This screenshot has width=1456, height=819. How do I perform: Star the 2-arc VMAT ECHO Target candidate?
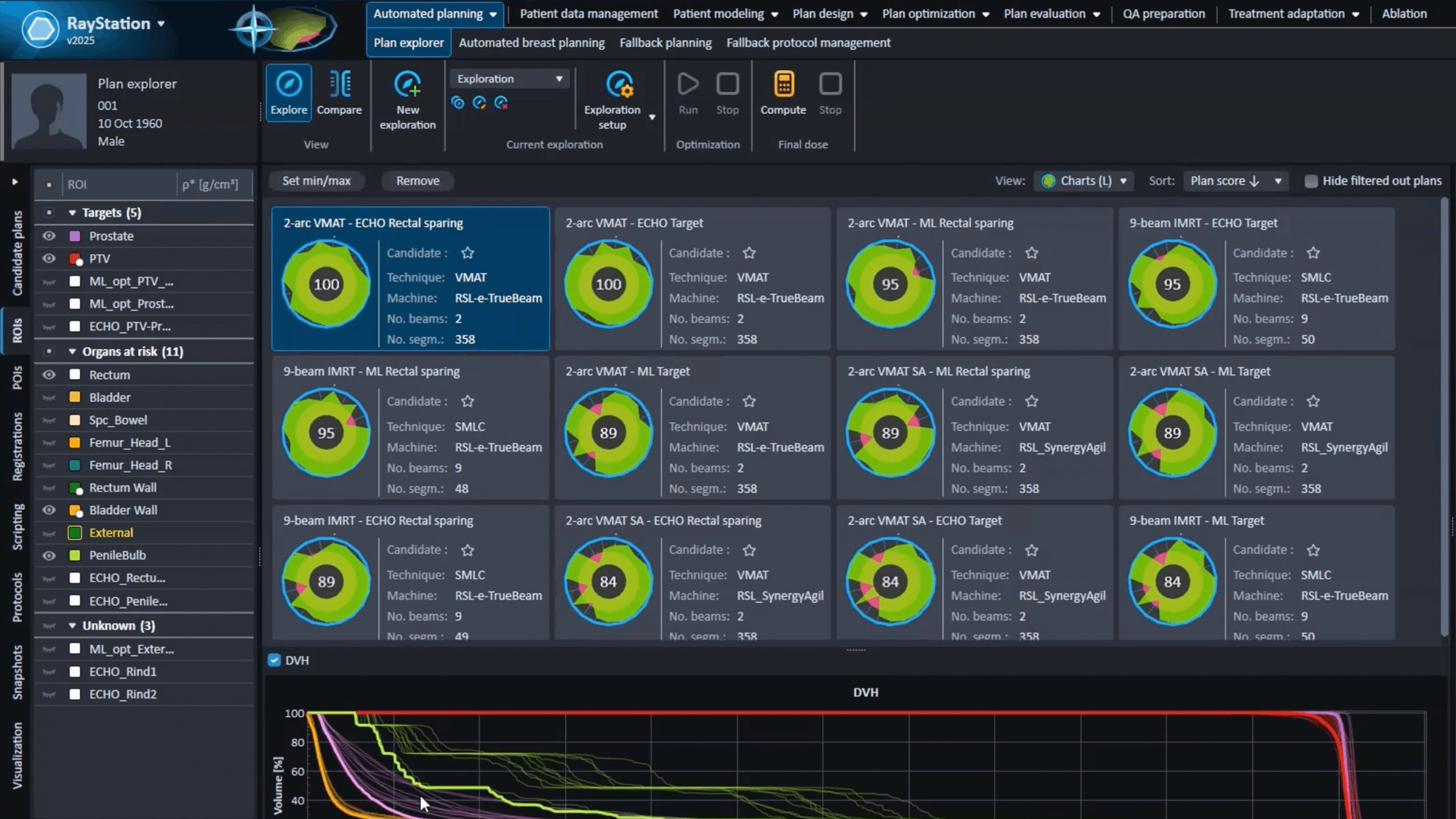click(749, 253)
